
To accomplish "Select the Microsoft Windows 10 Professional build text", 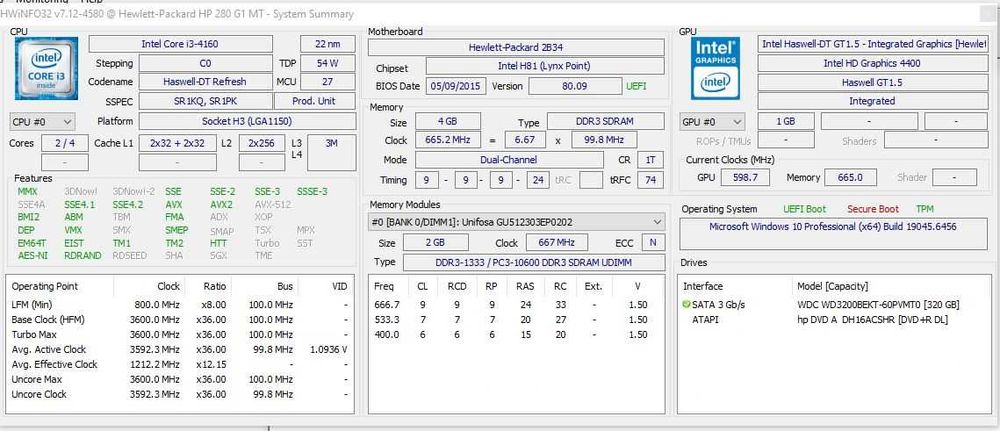I will pos(833,226).
